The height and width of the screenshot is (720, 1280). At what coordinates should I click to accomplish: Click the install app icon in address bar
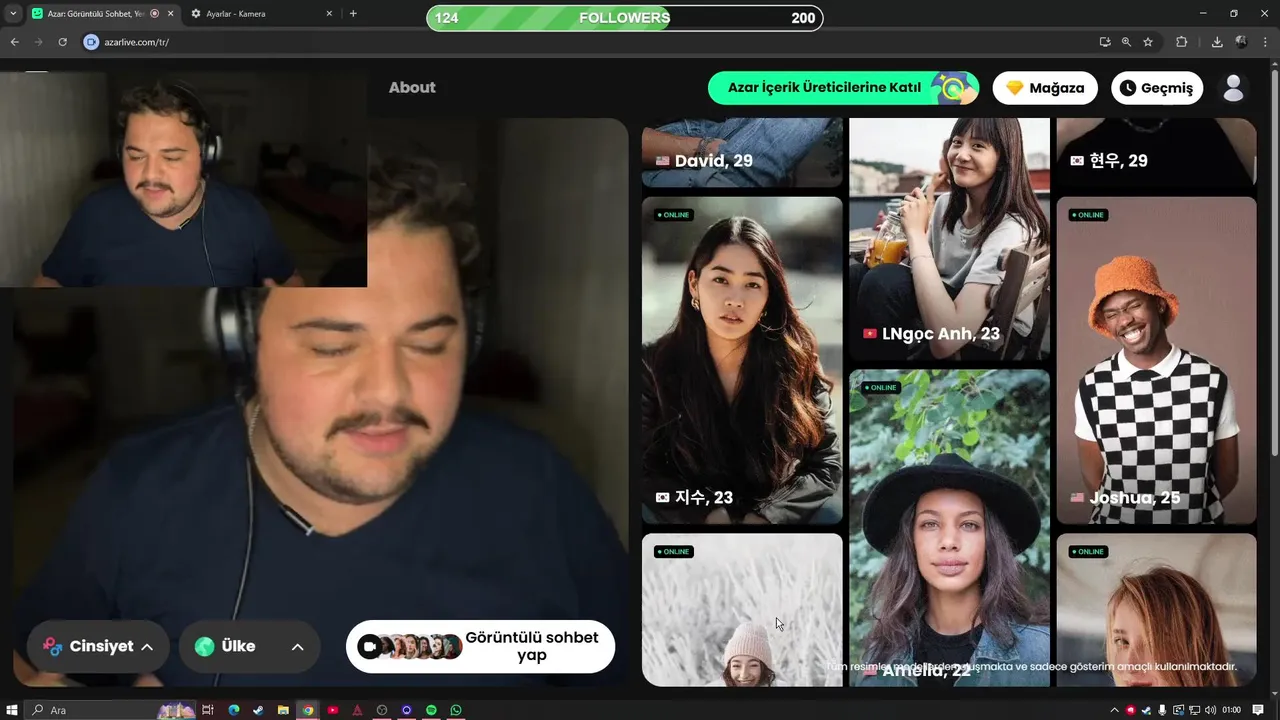[1105, 42]
